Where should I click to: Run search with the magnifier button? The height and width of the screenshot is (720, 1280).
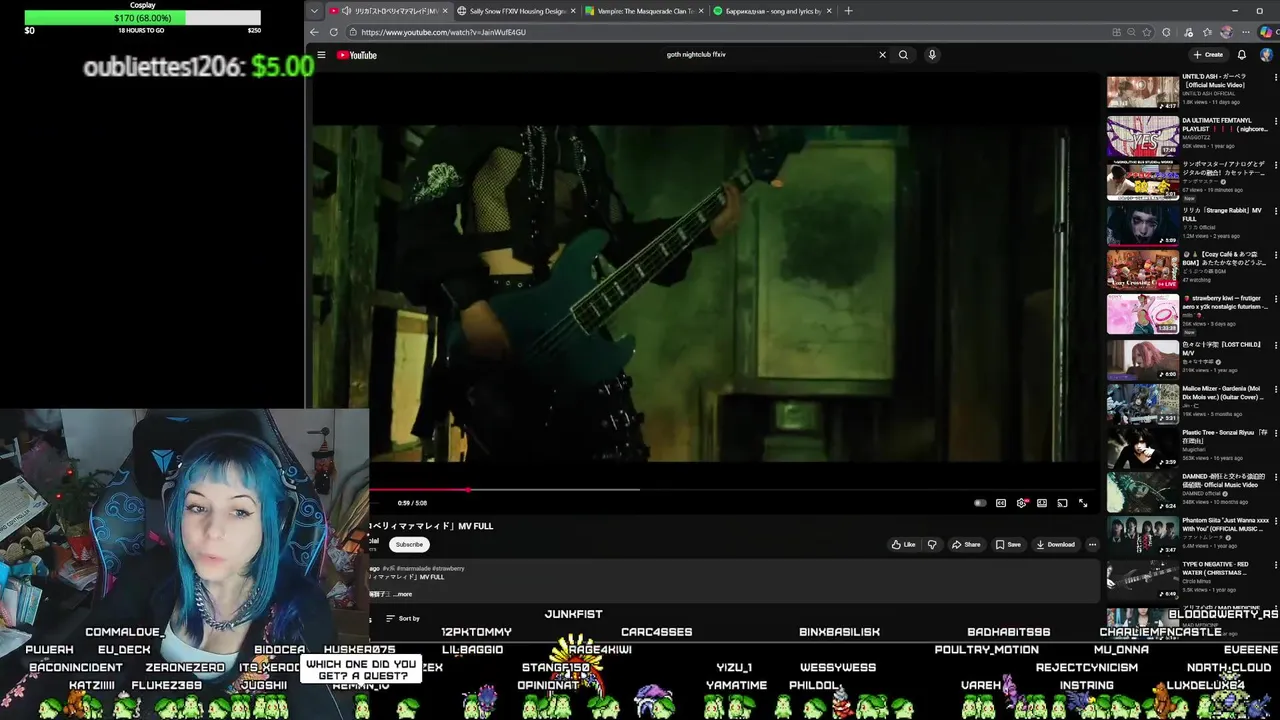(x=903, y=55)
